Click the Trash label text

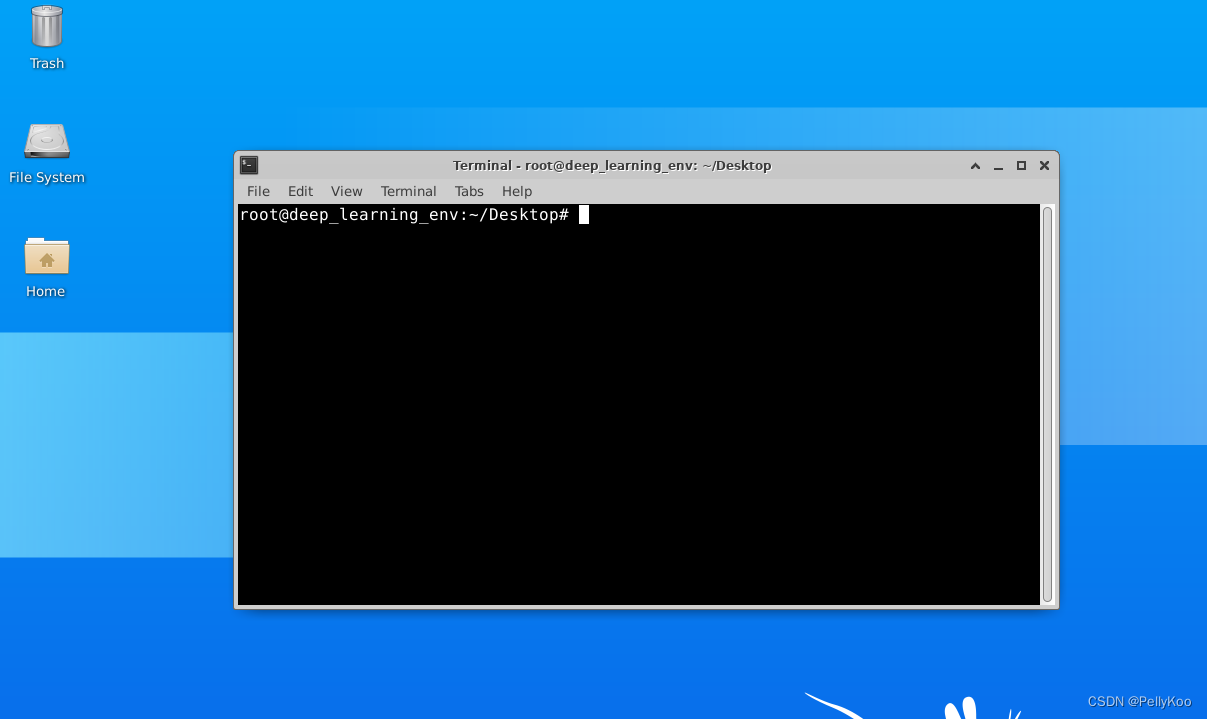47,63
